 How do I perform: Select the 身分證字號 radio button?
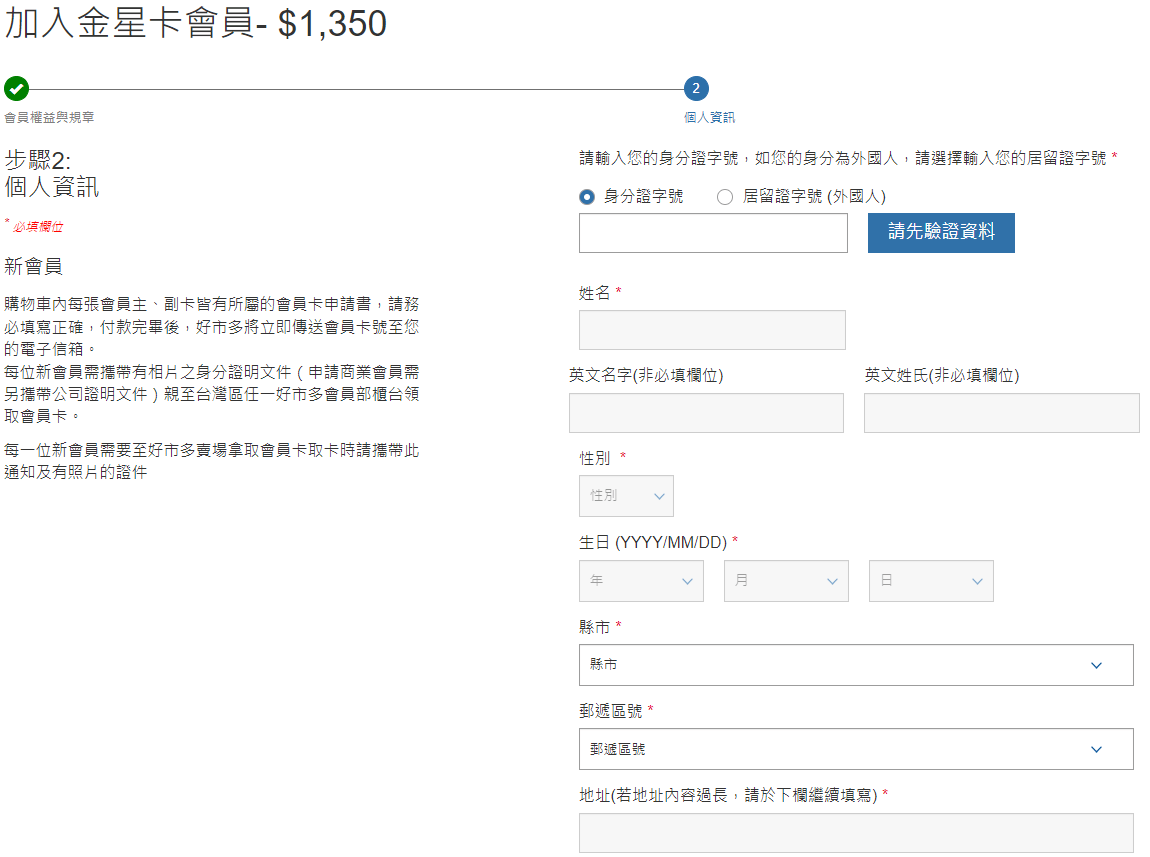coord(587,197)
